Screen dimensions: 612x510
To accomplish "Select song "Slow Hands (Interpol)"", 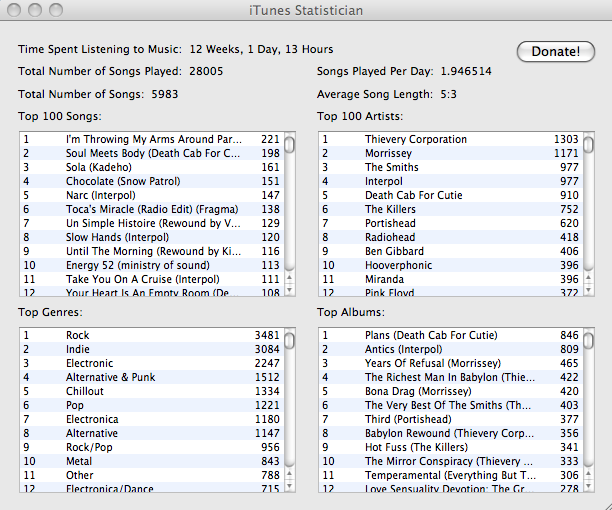I will pos(152,238).
